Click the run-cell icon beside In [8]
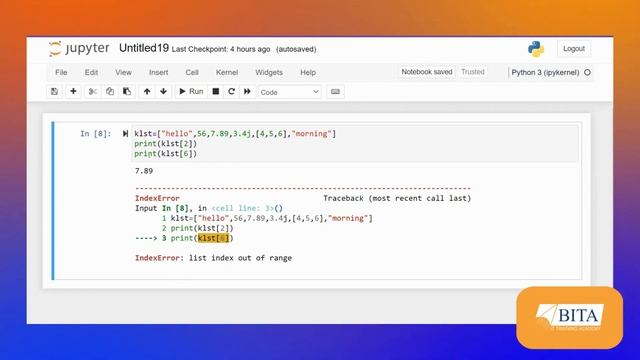 click(125, 133)
